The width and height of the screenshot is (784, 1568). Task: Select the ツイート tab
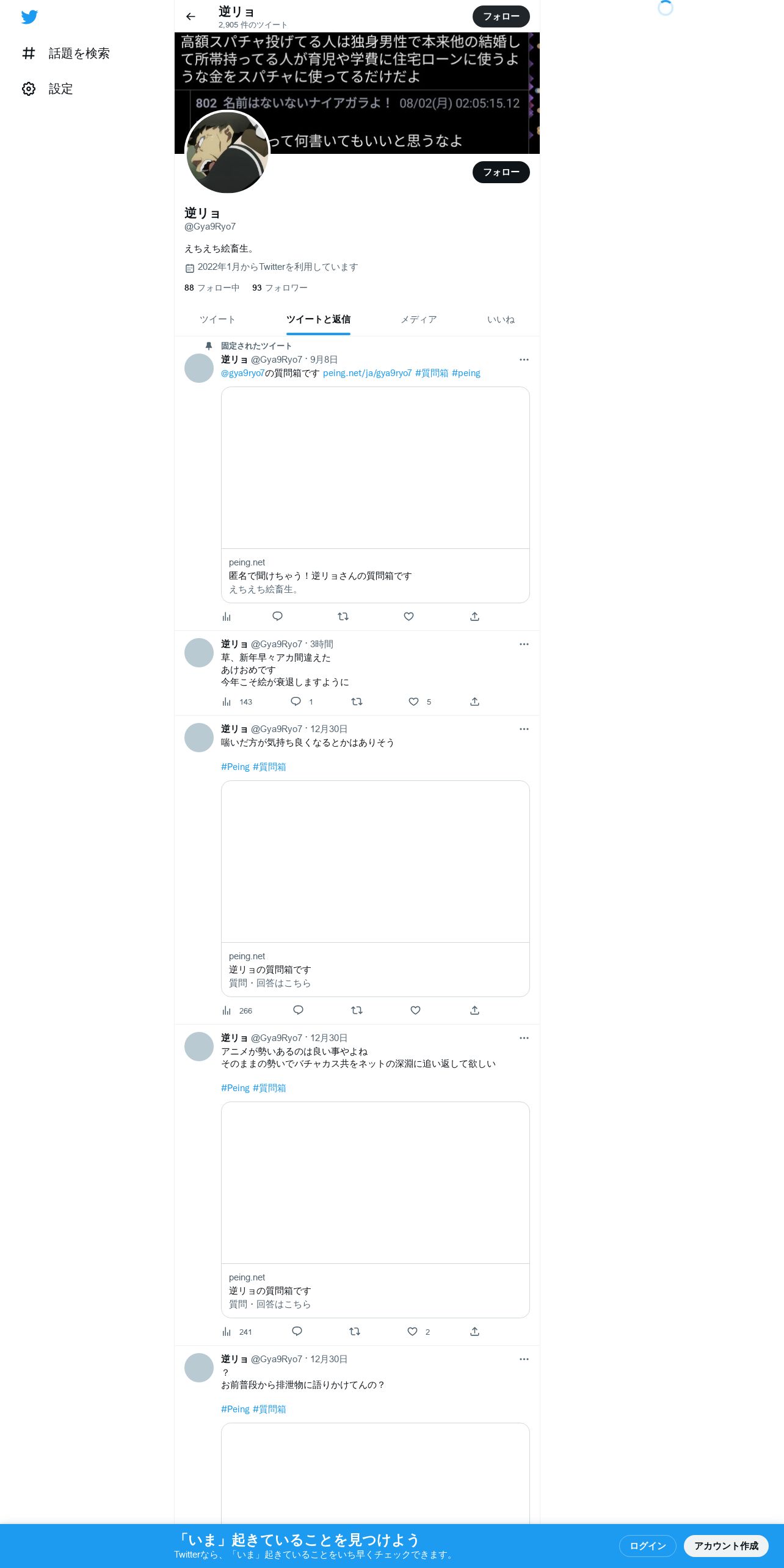click(x=217, y=319)
